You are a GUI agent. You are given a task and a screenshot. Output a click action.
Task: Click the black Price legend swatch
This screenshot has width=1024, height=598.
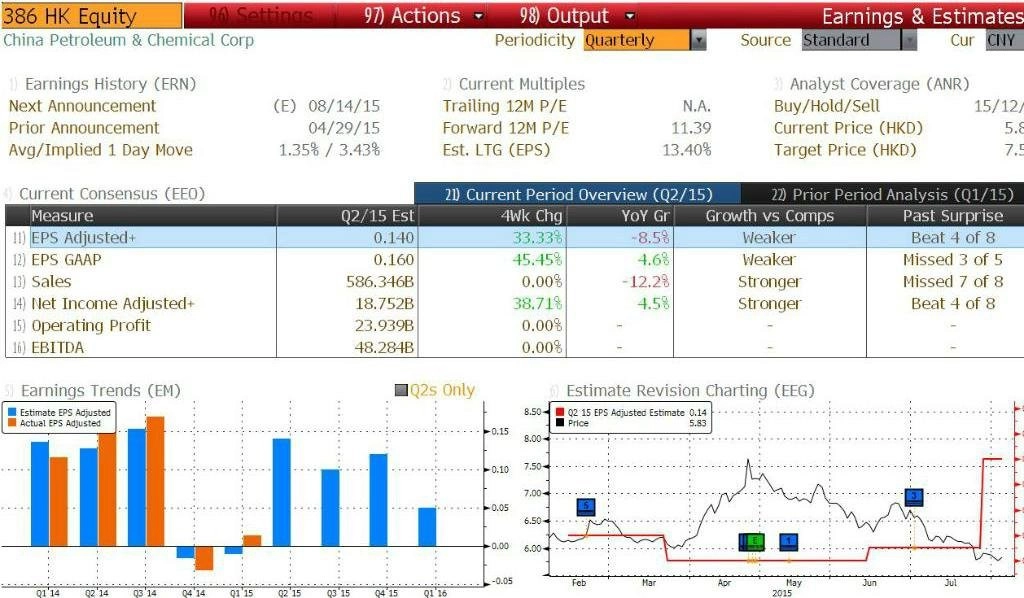(560, 423)
